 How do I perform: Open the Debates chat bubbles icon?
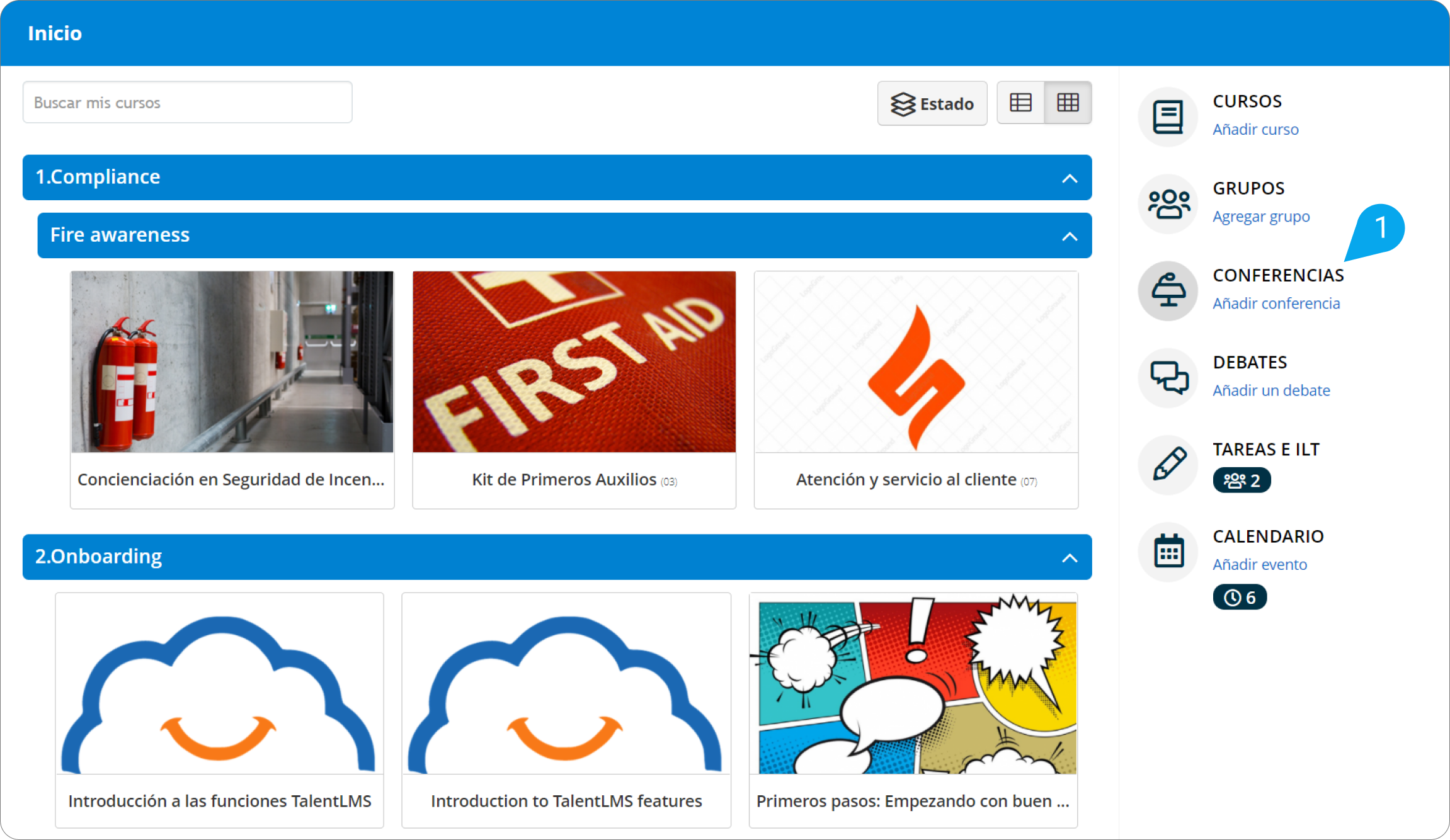[1168, 378]
